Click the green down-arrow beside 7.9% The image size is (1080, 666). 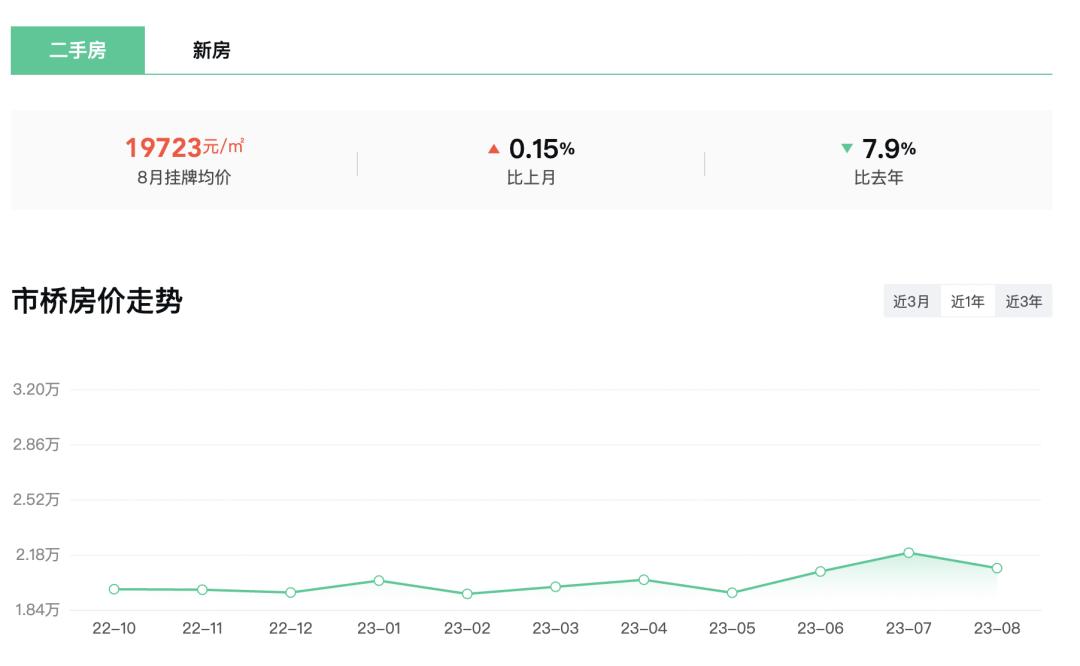(x=847, y=149)
